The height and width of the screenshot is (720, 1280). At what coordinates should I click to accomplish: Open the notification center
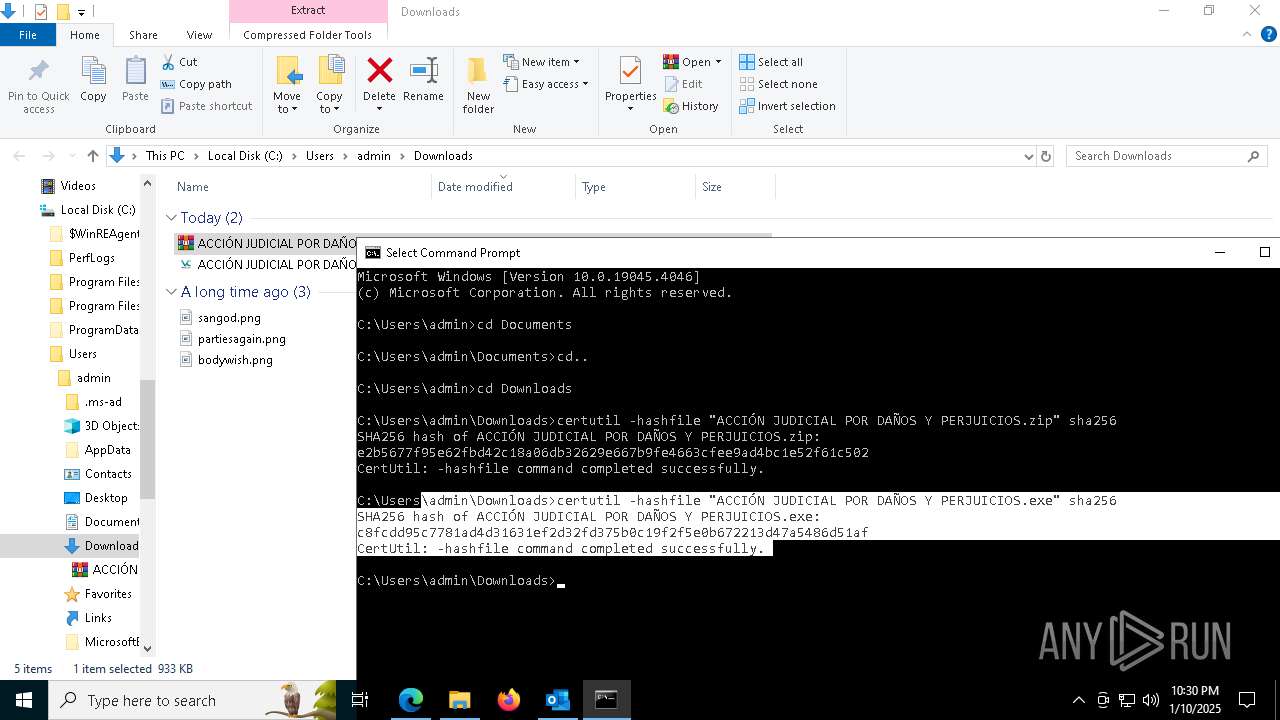tap(1247, 700)
